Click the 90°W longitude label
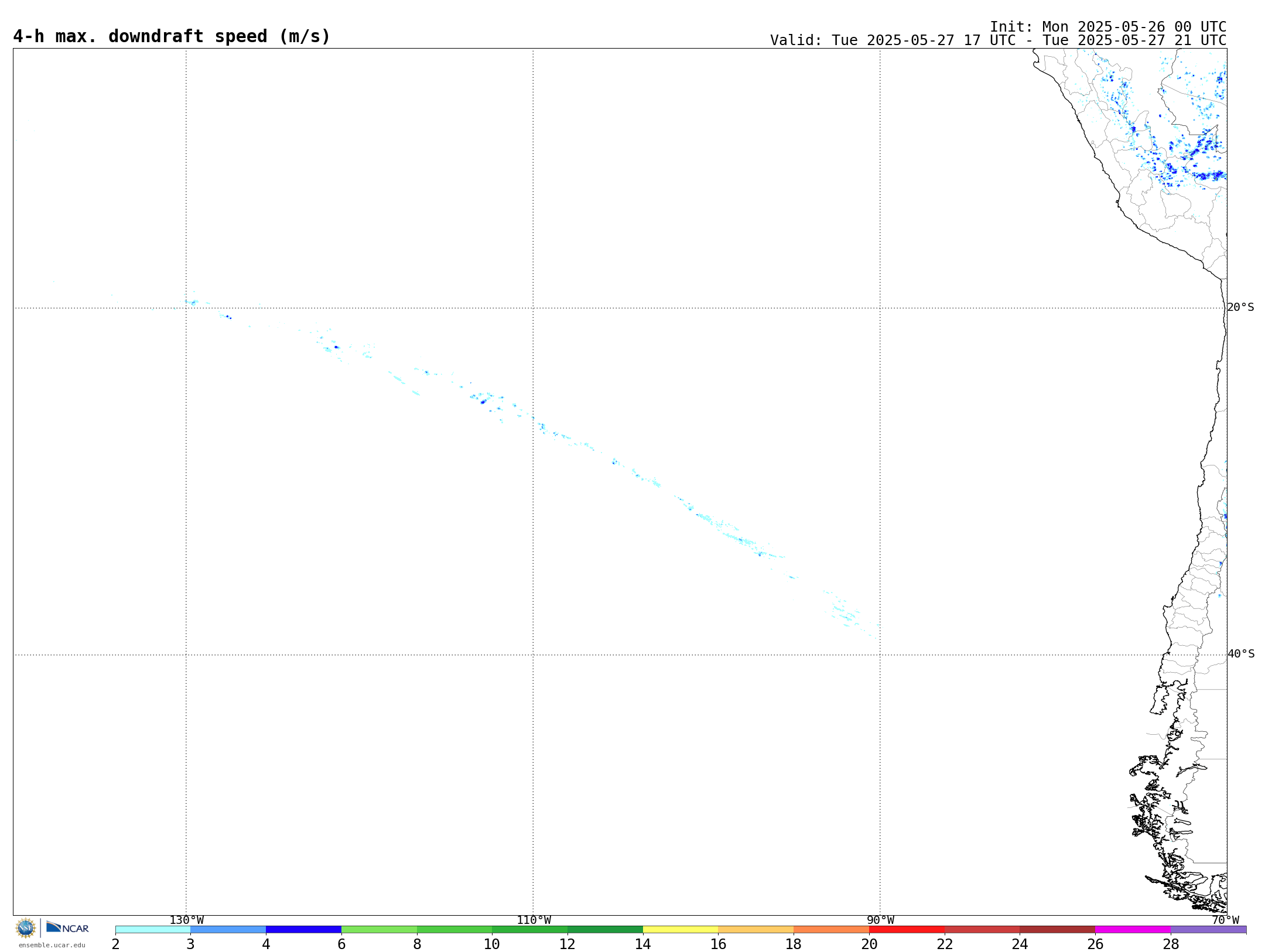Viewport: 1265px width, 952px height. [x=880, y=920]
